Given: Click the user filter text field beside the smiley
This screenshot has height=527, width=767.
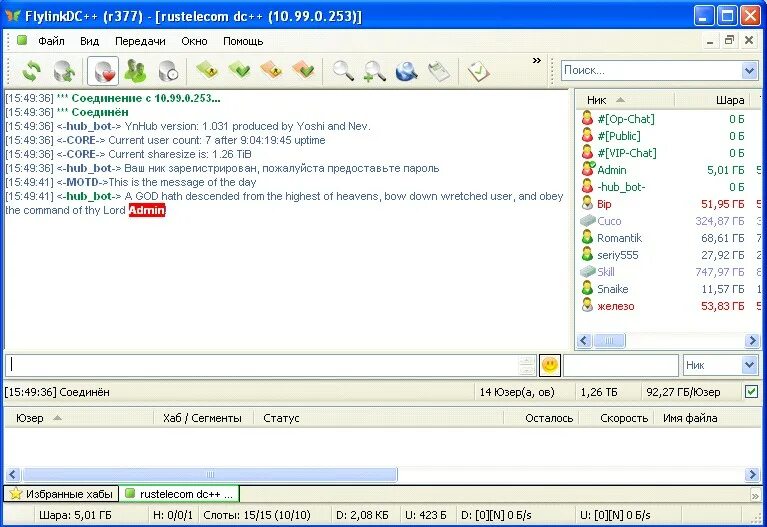Looking at the screenshot, I should point(620,365).
